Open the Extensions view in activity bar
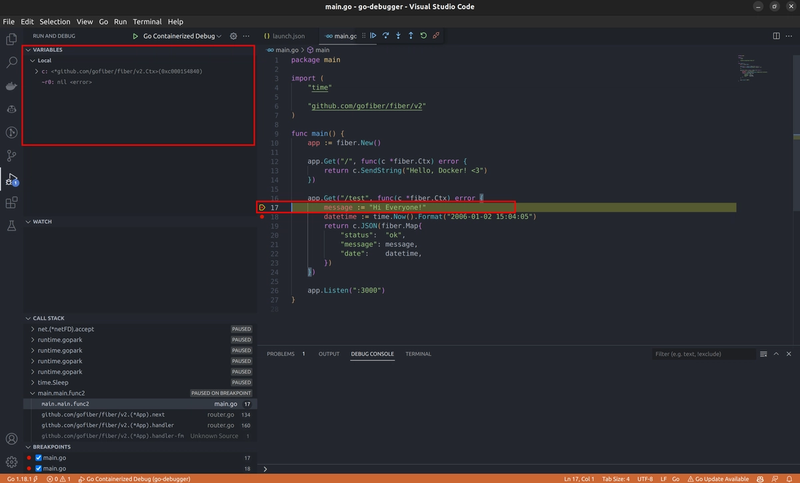The width and height of the screenshot is (800, 483). click(12, 203)
